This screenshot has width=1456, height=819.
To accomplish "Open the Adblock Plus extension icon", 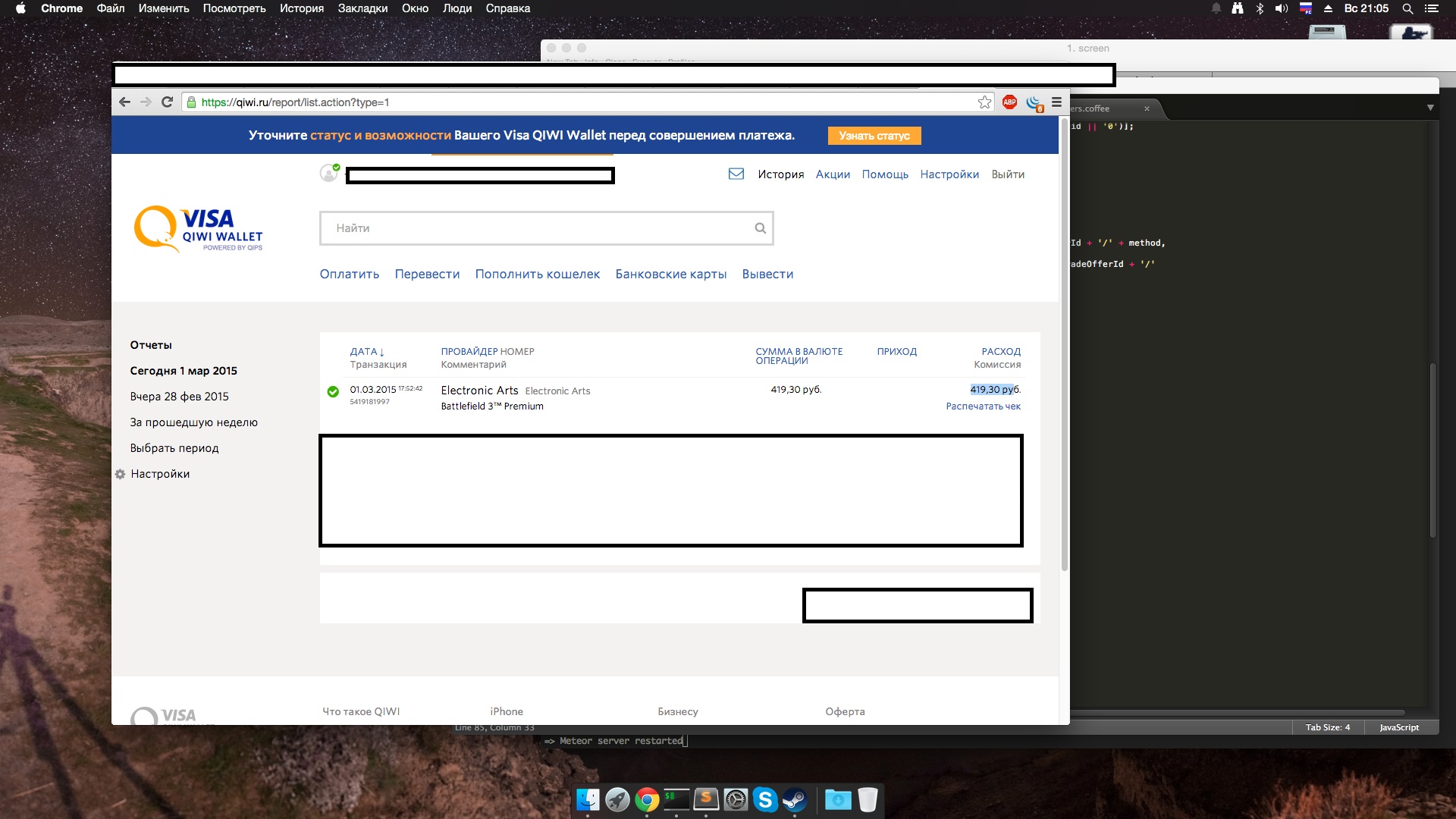I will click(x=1009, y=102).
